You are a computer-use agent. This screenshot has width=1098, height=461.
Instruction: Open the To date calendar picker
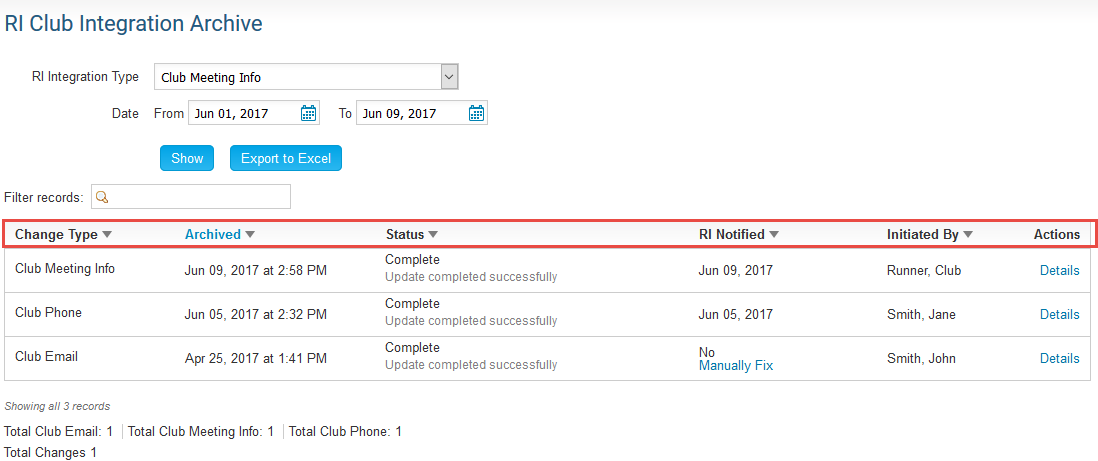pyautogui.click(x=477, y=113)
